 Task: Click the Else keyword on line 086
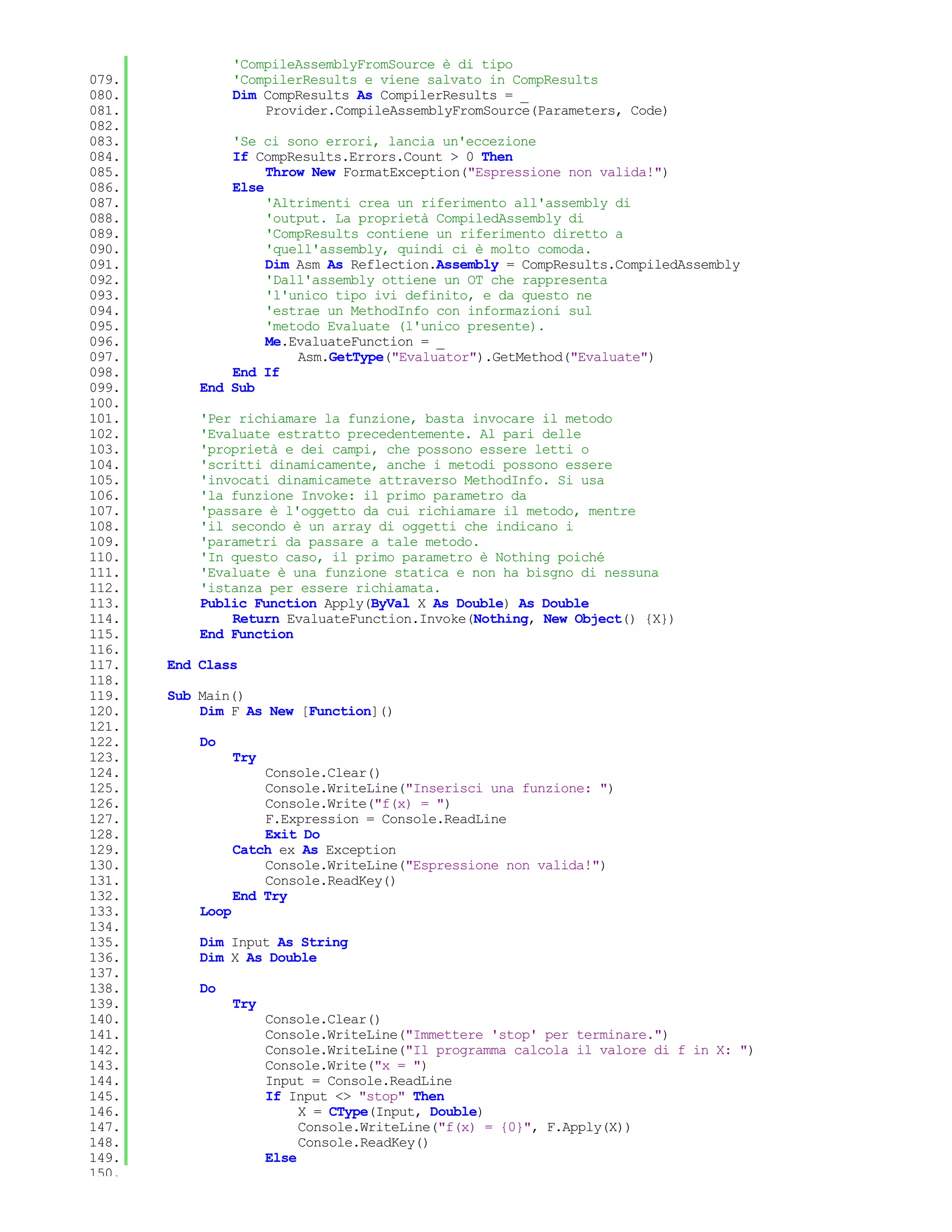click(248, 188)
